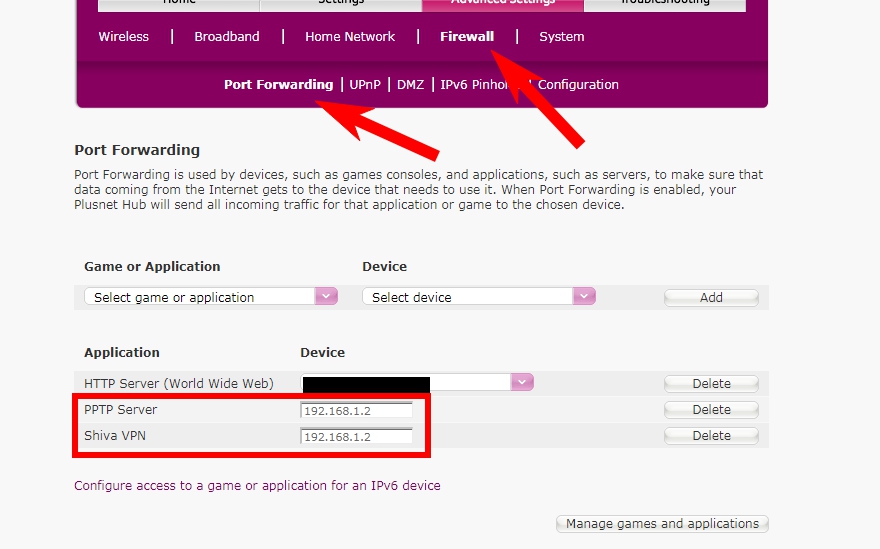Open the IPv6 device configuration link
Image resolution: width=880 pixels, height=549 pixels.
point(257,486)
